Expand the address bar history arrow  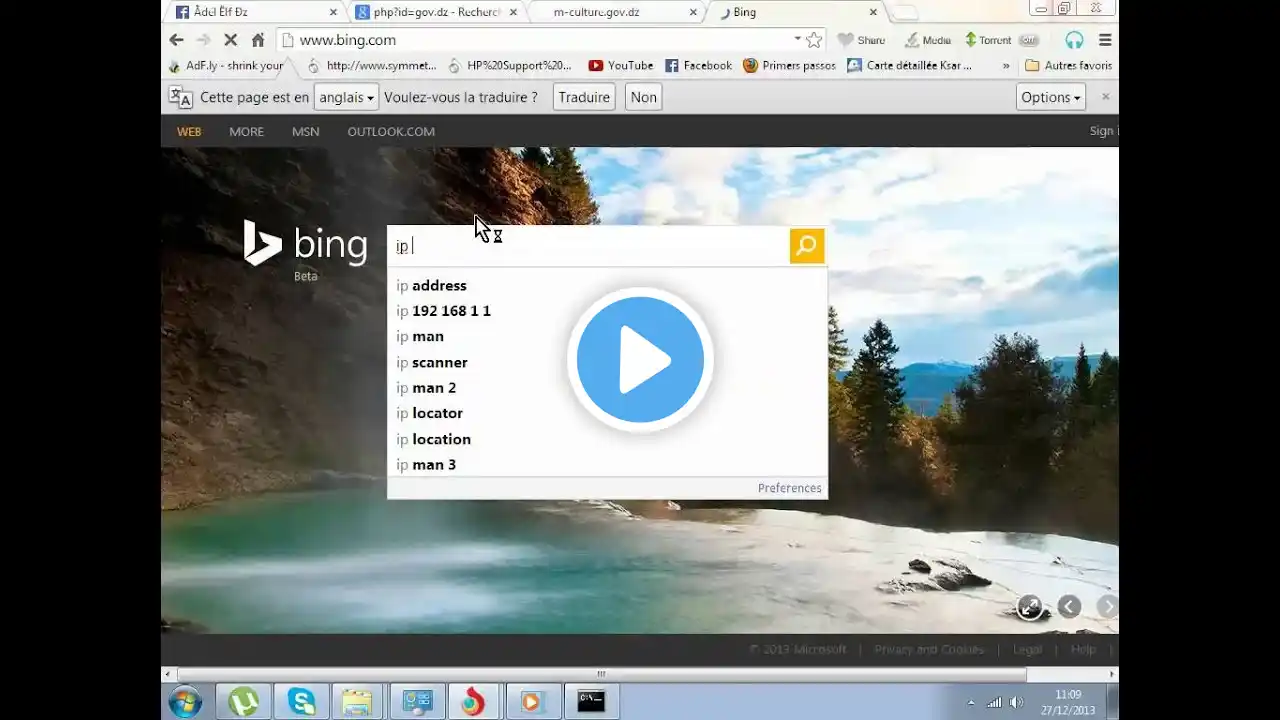point(797,39)
